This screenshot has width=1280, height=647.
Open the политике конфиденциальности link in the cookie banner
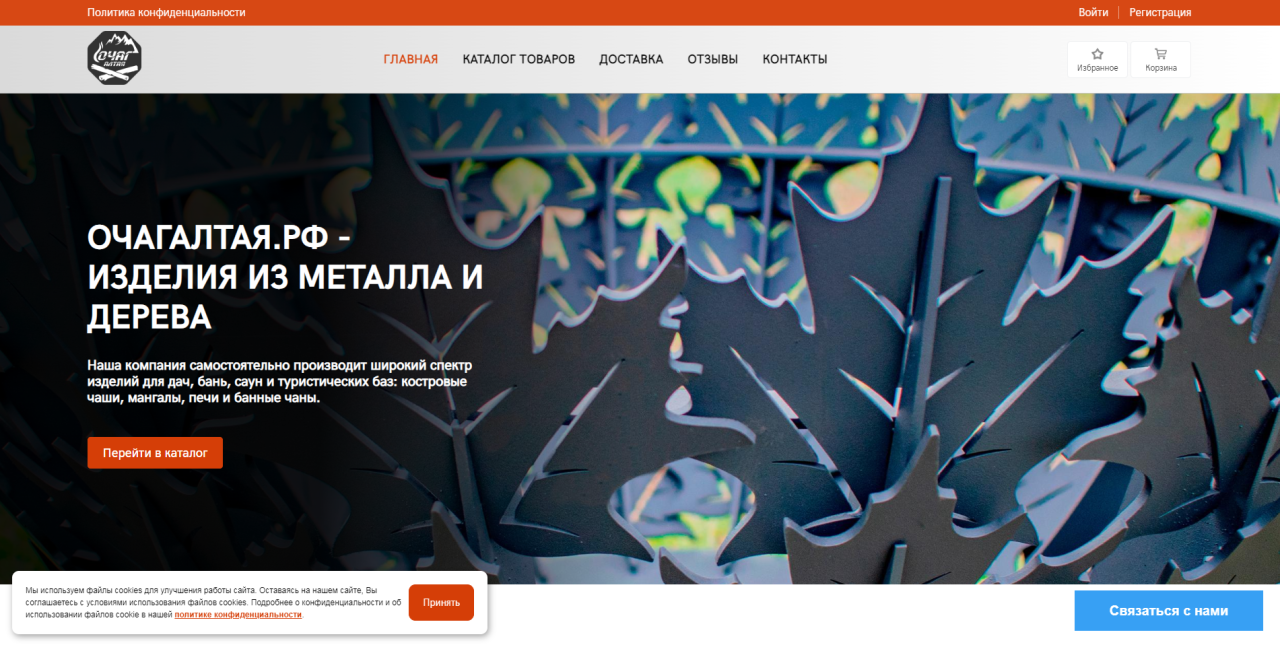pos(238,615)
